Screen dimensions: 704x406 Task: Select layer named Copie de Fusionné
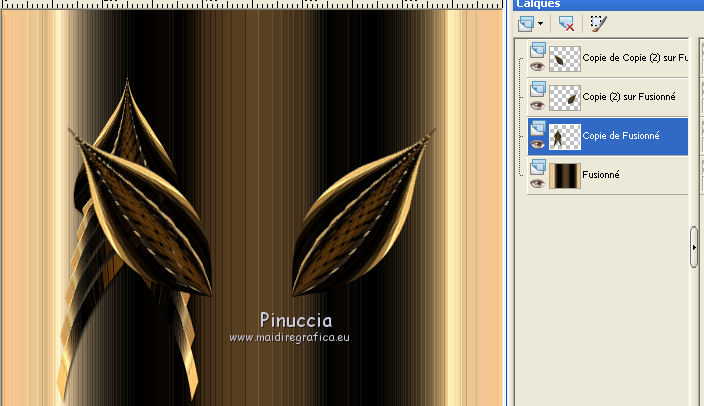pyautogui.click(x=620, y=136)
